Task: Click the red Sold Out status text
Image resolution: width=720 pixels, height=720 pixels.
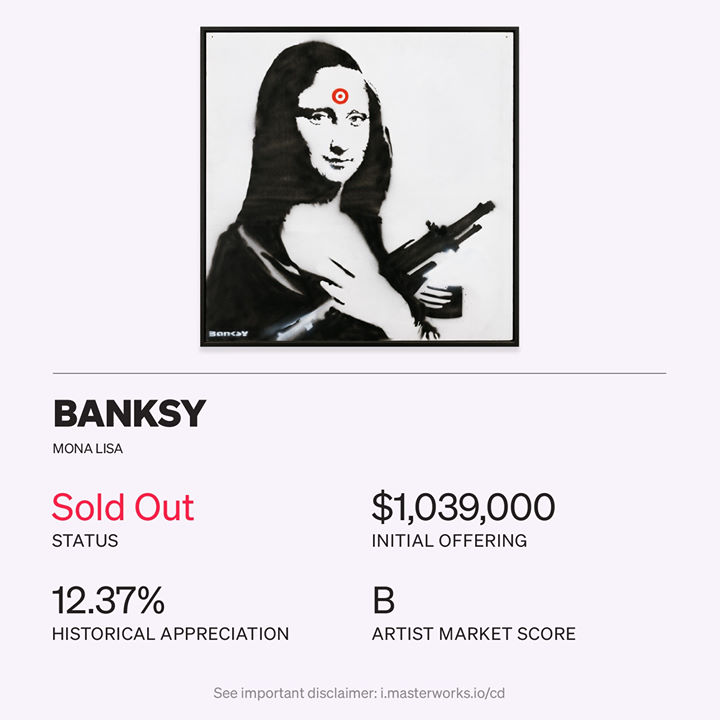Action: pos(123,507)
